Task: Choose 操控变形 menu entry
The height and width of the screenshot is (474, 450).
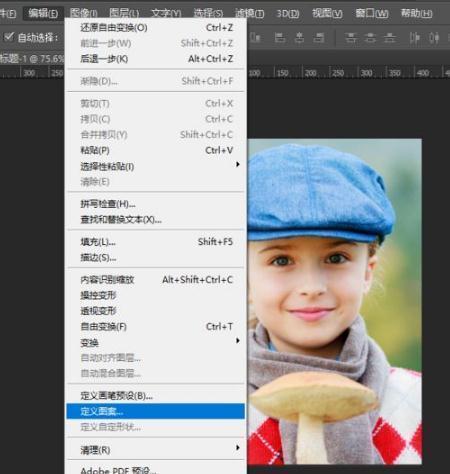Action: point(156,295)
